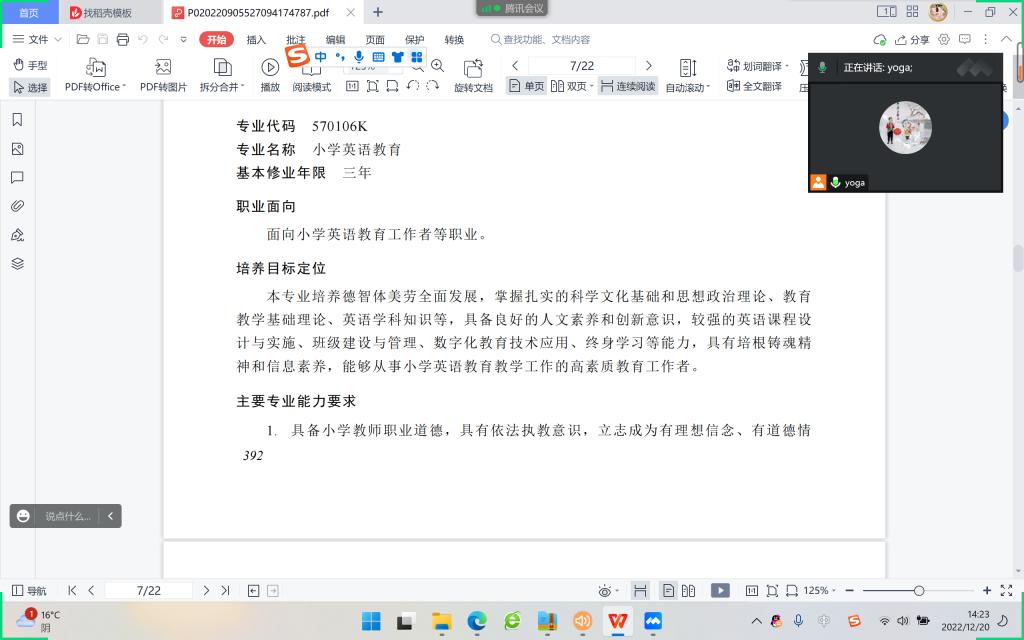Click the 全文翻译 full-text translation icon
The width and height of the screenshot is (1024, 640).
(x=754, y=86)
